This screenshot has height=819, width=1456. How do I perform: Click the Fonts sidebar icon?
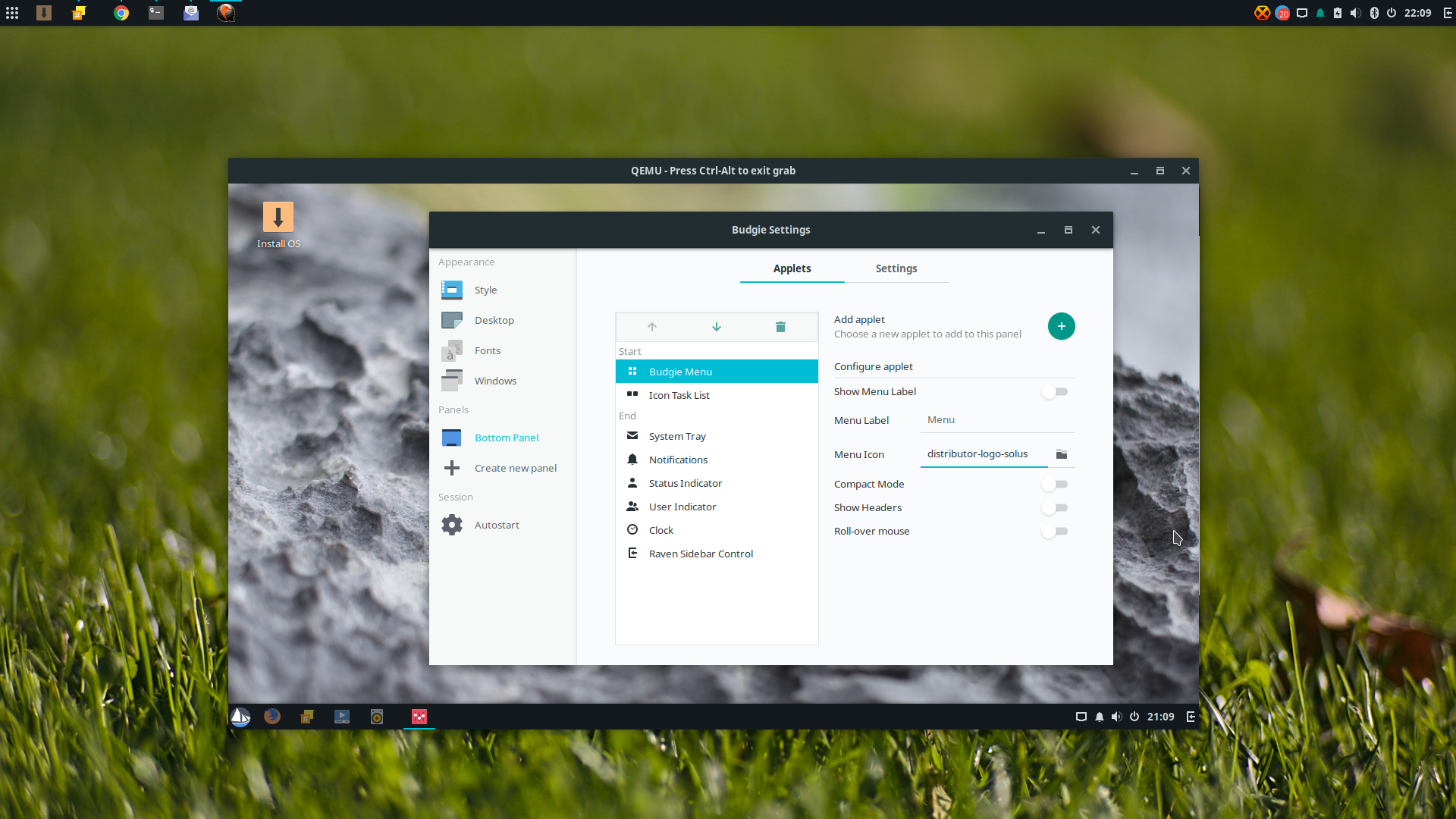click(452, 350)
